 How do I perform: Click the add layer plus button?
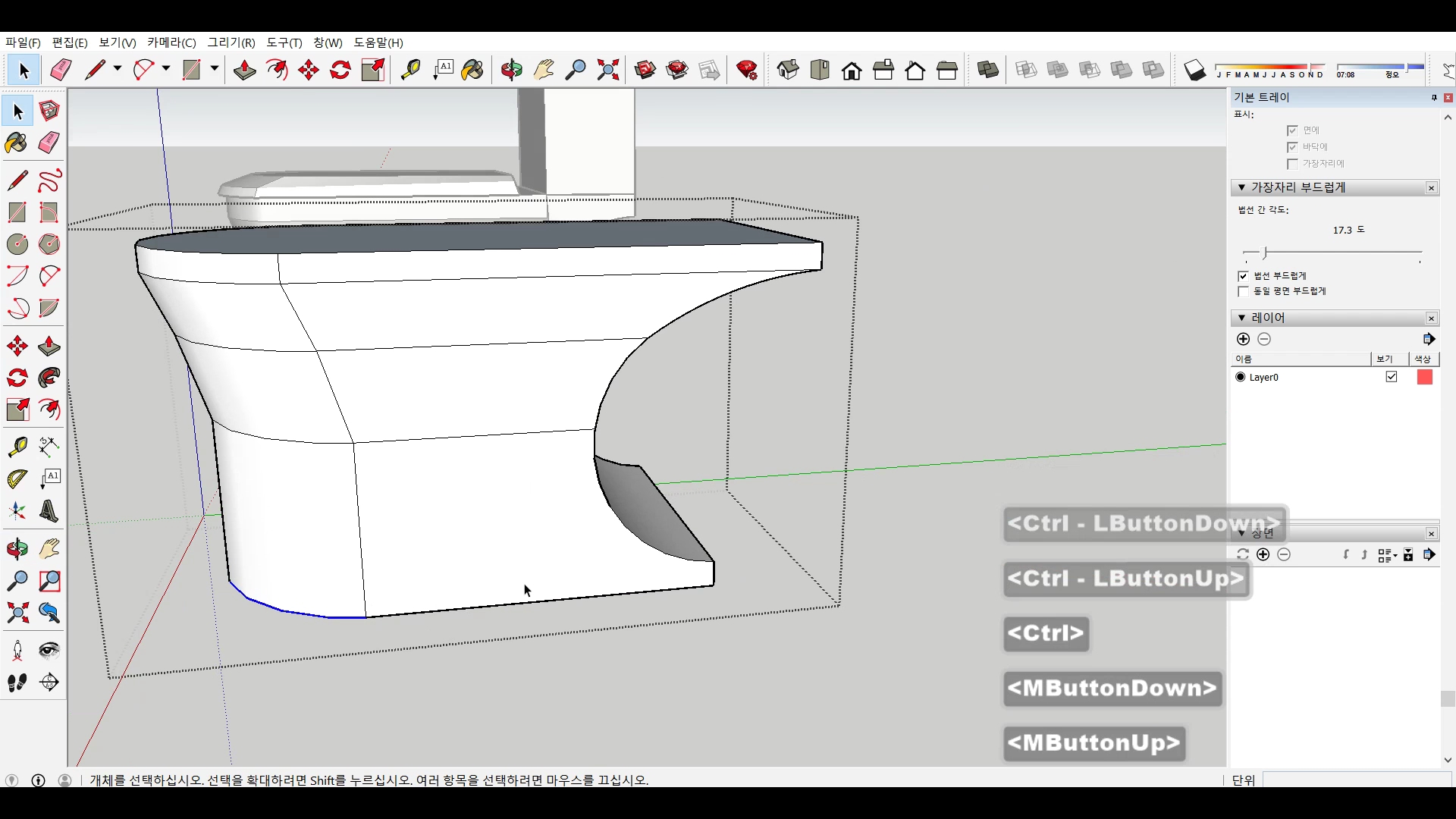[x=1243, y=339]
